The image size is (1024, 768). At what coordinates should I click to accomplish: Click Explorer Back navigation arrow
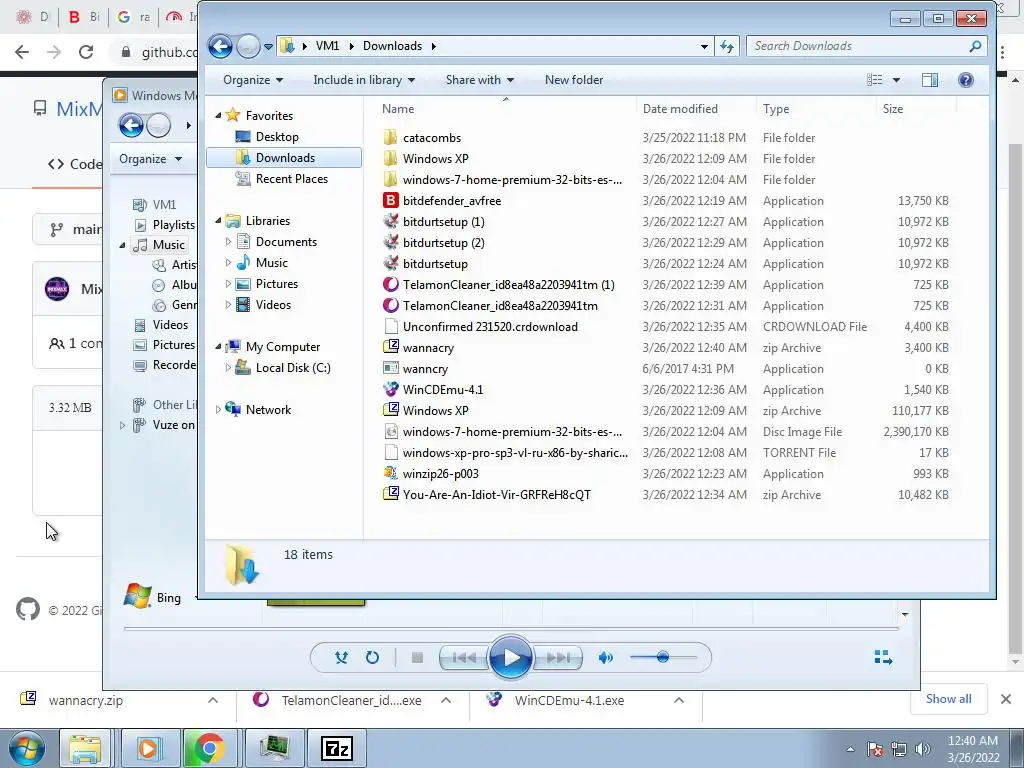[220, 46]
